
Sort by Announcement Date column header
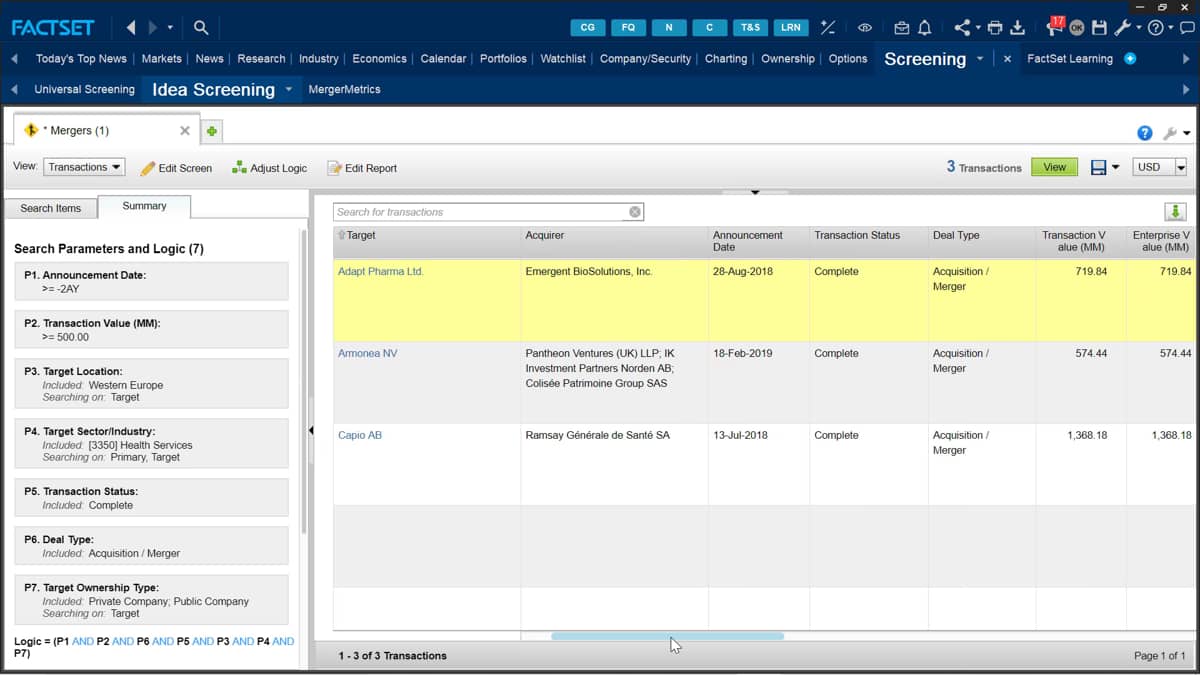tap(758, 241)
